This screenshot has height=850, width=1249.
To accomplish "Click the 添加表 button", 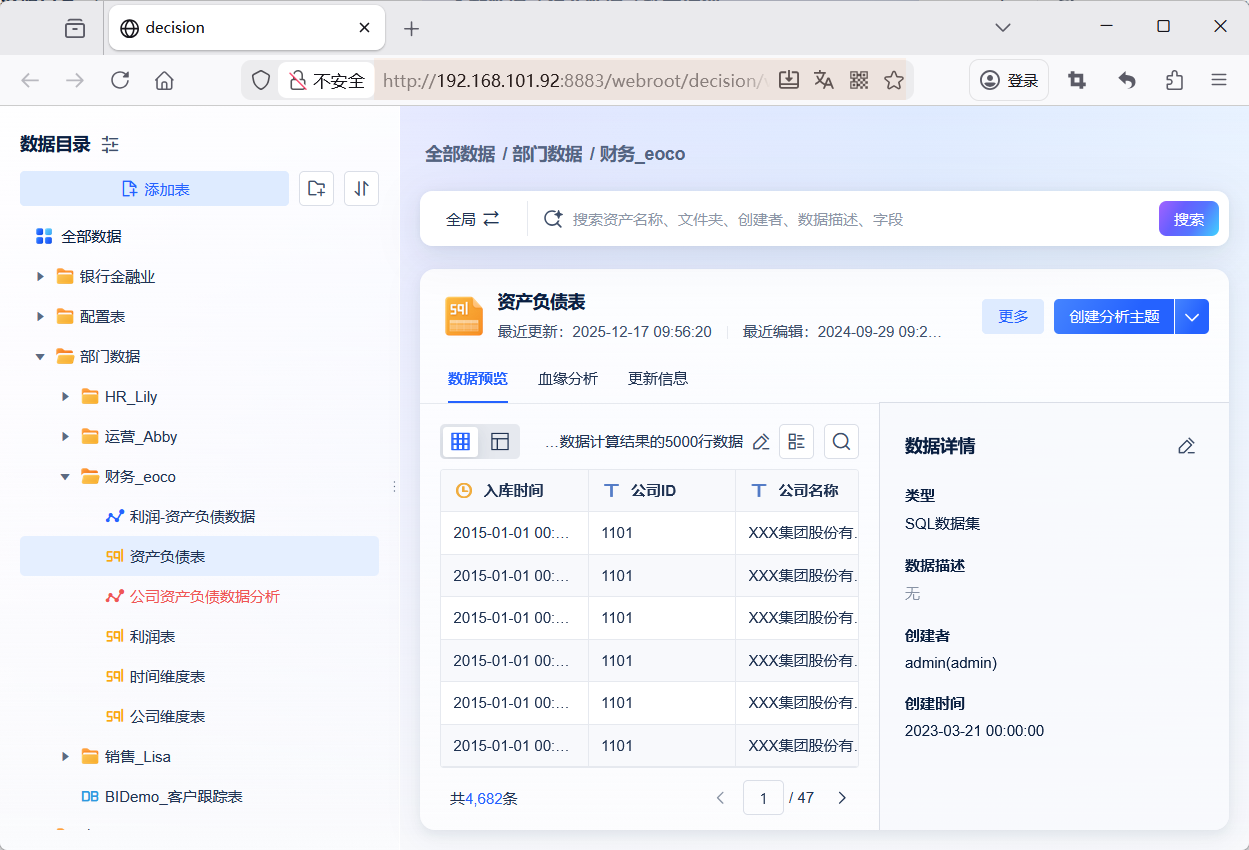I will 154,188.
